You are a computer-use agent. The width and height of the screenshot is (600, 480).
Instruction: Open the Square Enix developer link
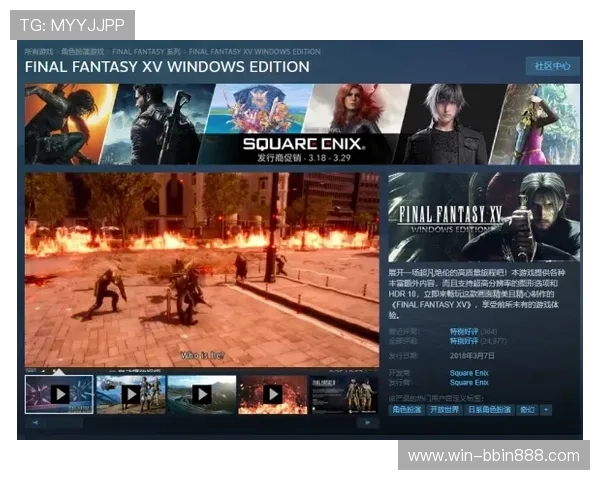[468, 373]
